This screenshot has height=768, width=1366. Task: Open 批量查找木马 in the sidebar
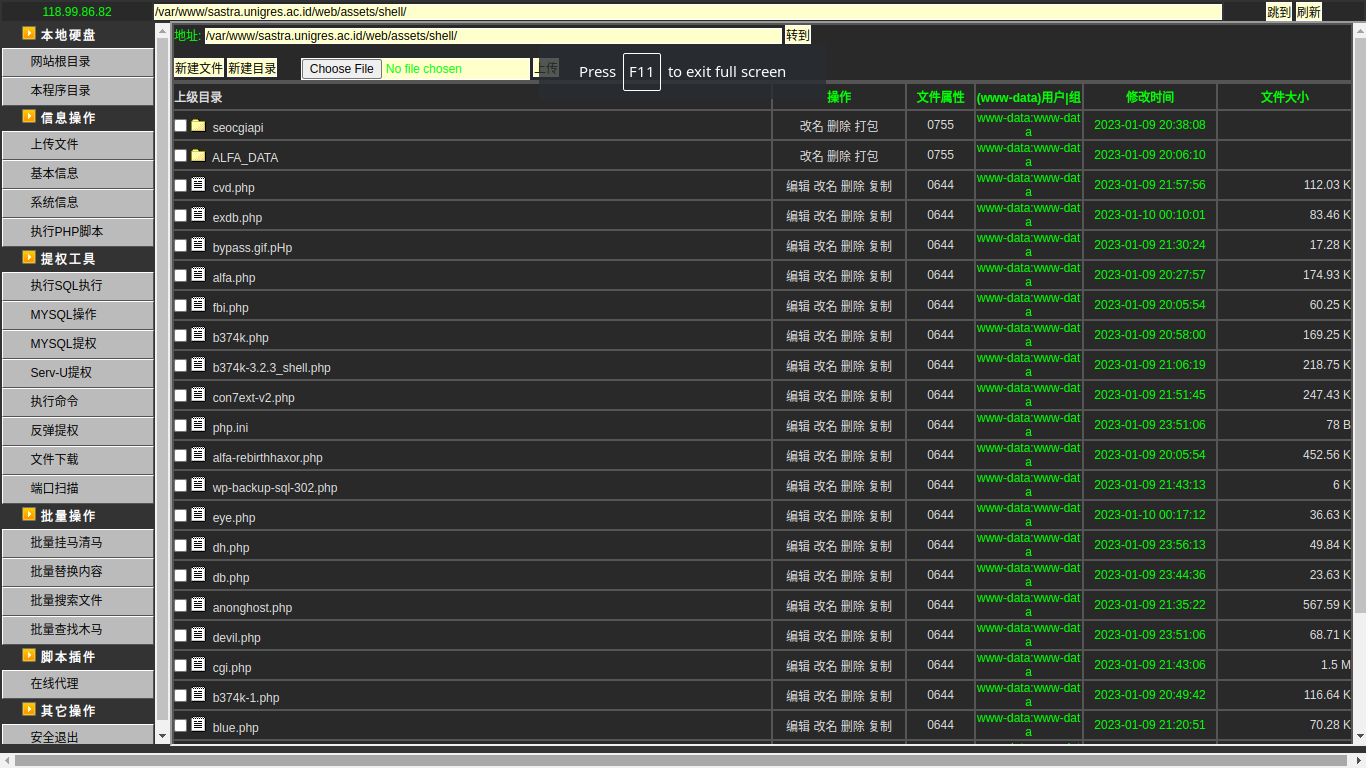click(77, 629)
